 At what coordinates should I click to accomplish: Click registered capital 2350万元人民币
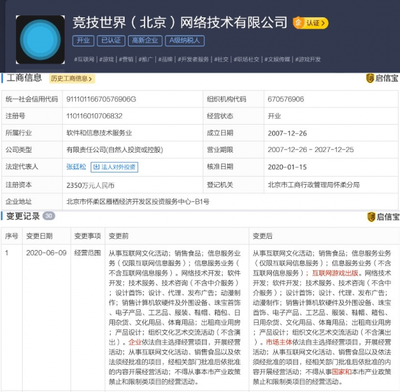pyautogui.click(x=91, y=185)
